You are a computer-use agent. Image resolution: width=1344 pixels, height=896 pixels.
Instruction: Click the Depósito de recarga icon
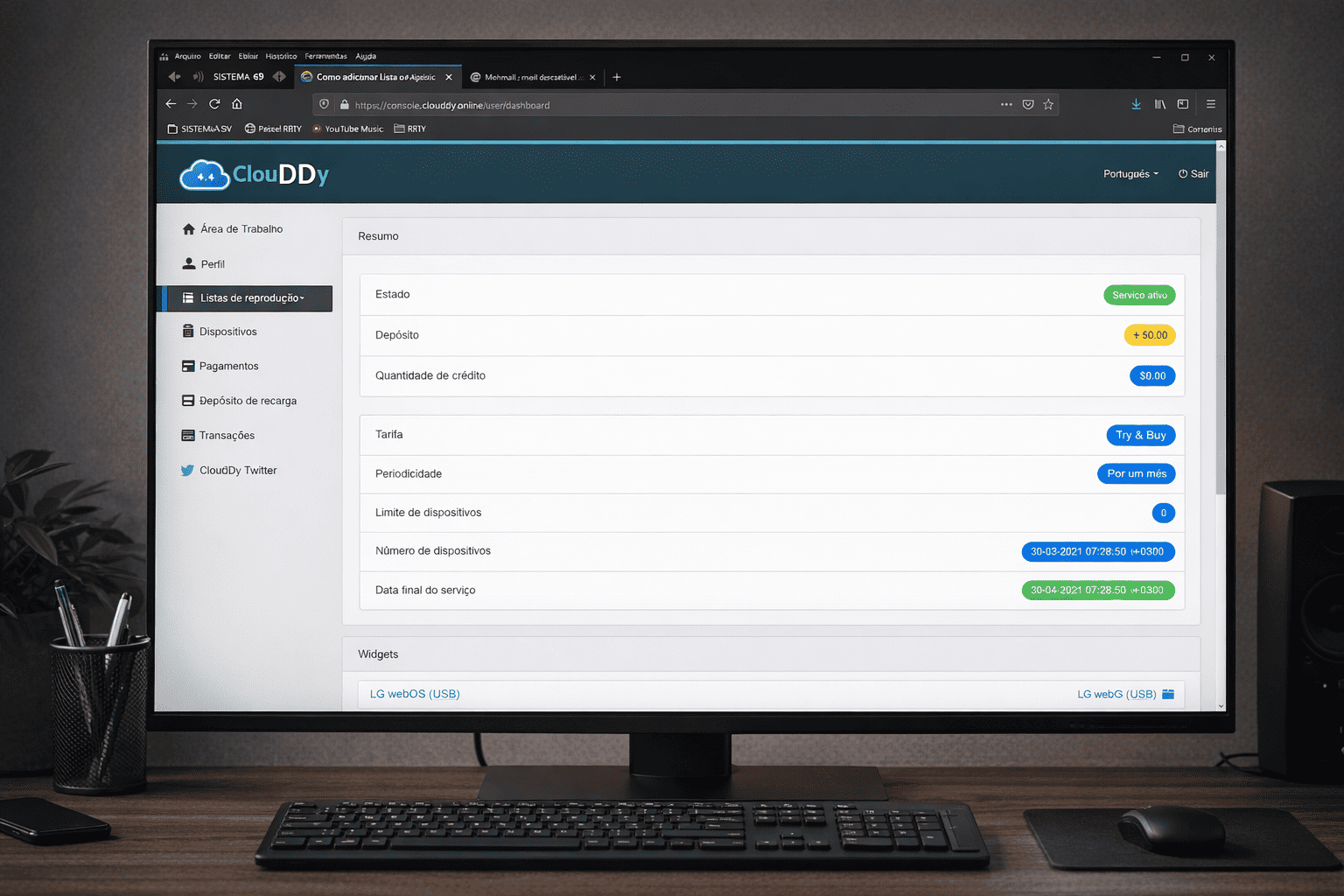[189, 400]
